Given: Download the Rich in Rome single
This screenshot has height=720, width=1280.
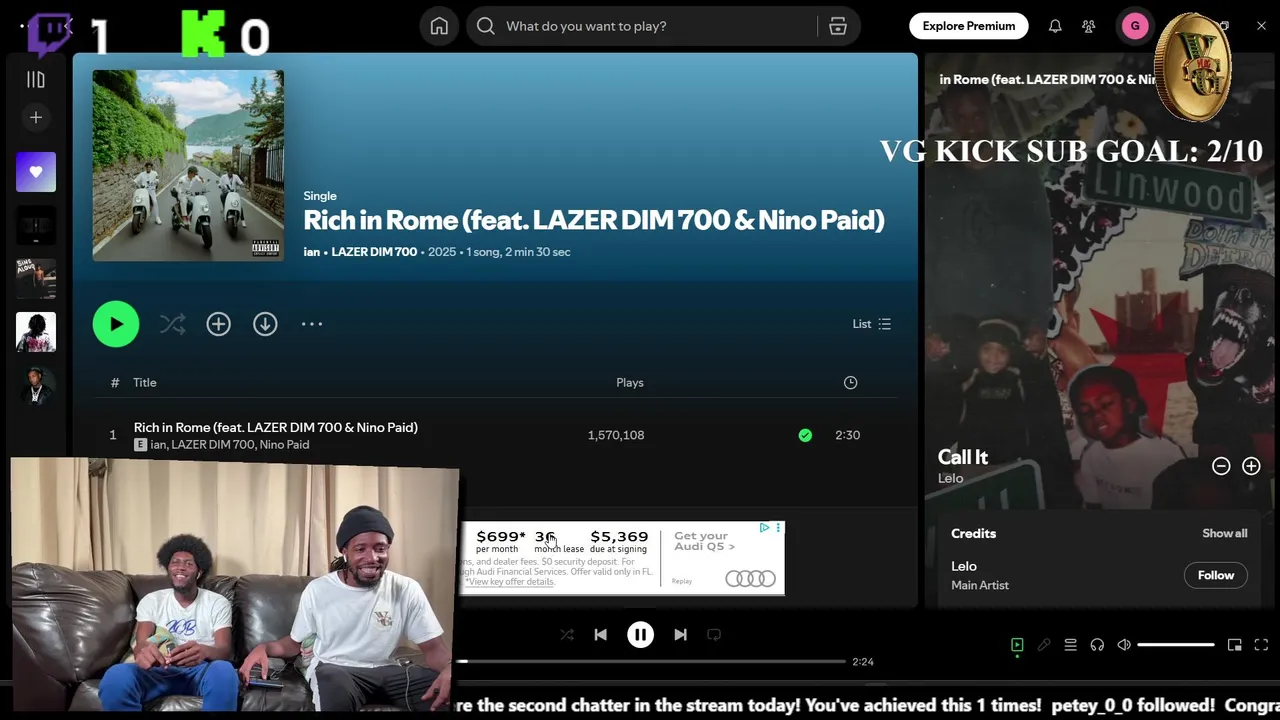Looking at the screenshot, I should point(265,324).
